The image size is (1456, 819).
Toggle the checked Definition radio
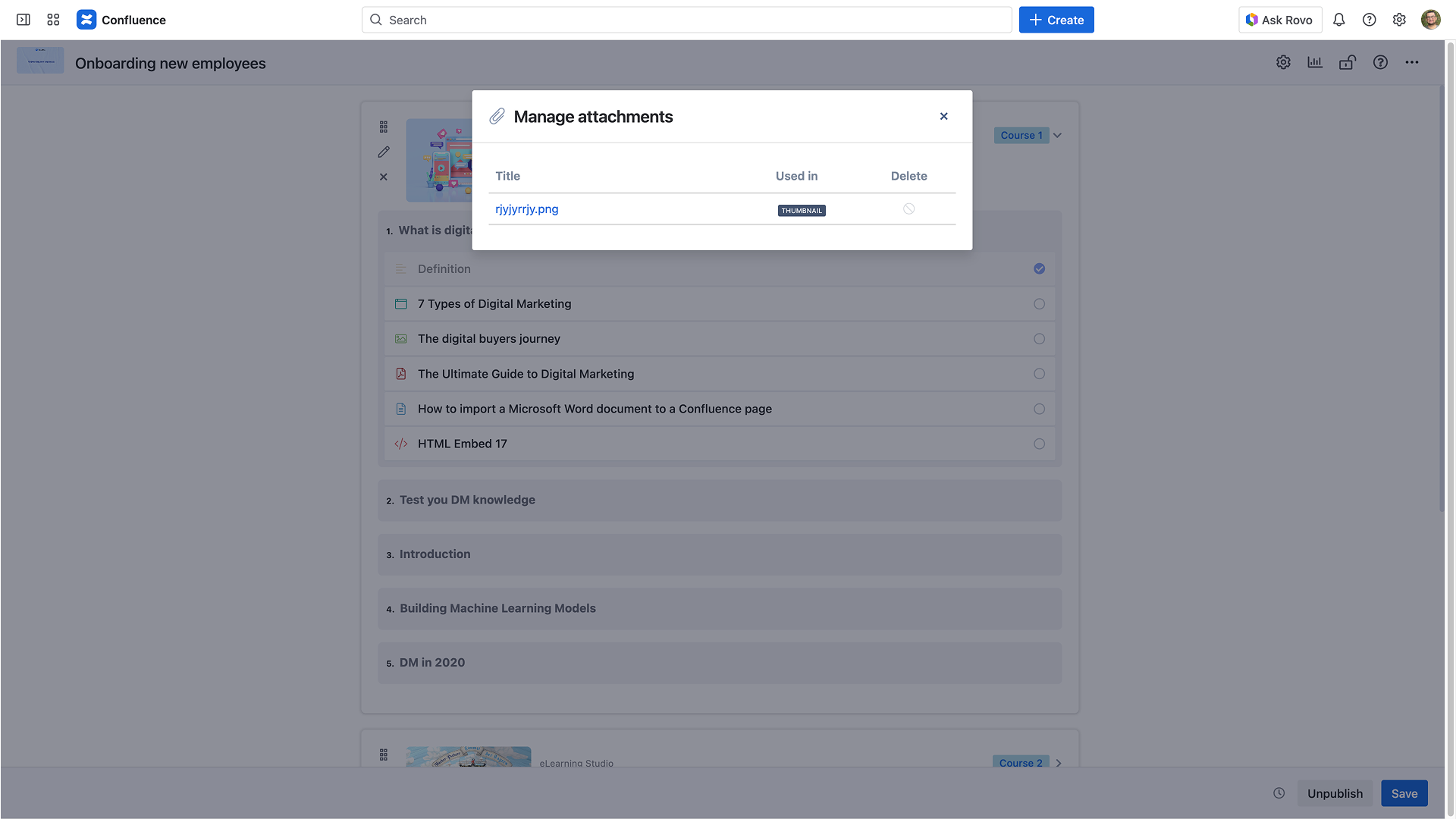(1039, 269)
